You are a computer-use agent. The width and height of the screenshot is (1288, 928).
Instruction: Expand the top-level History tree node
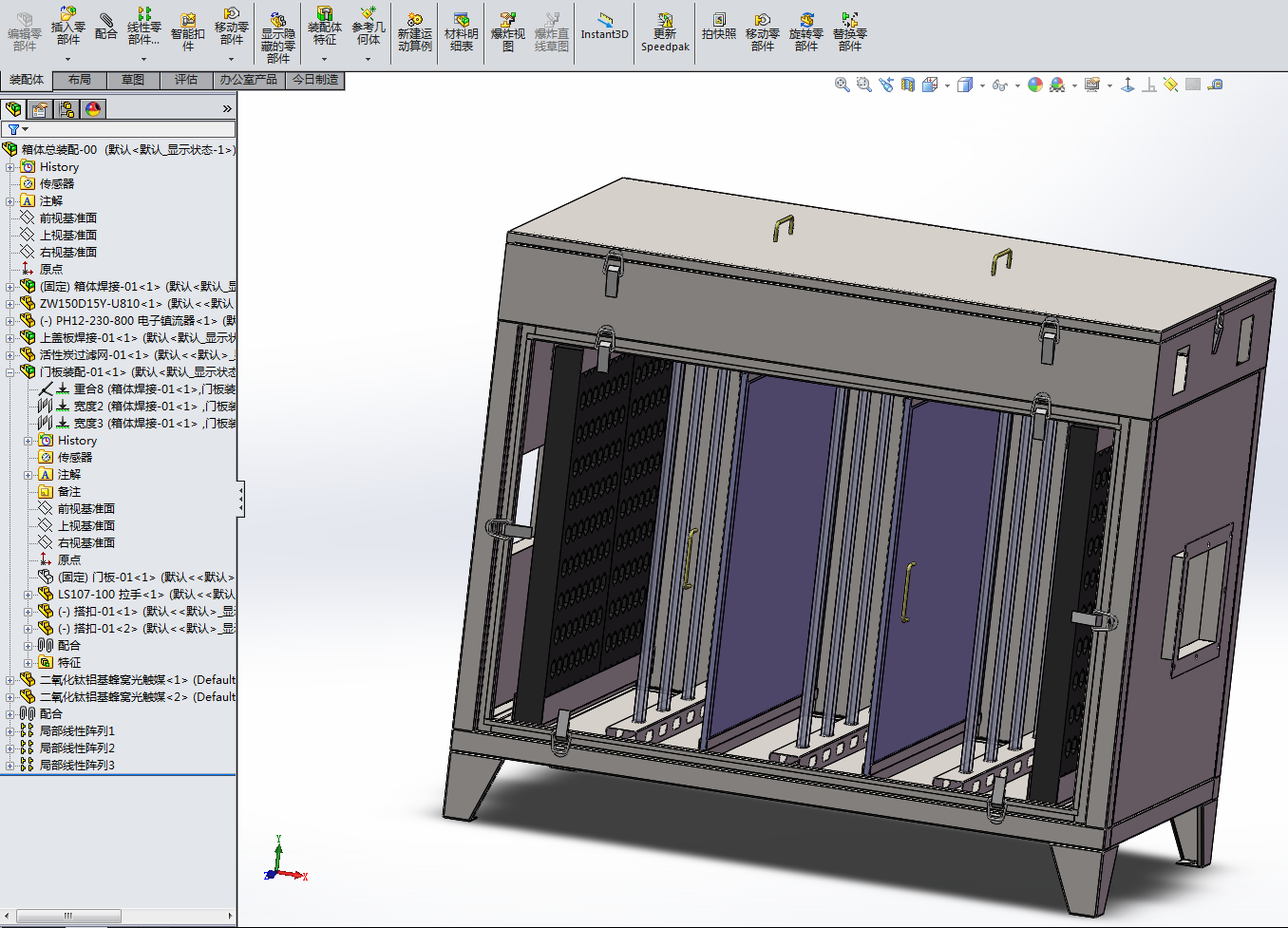click(10, 167)
